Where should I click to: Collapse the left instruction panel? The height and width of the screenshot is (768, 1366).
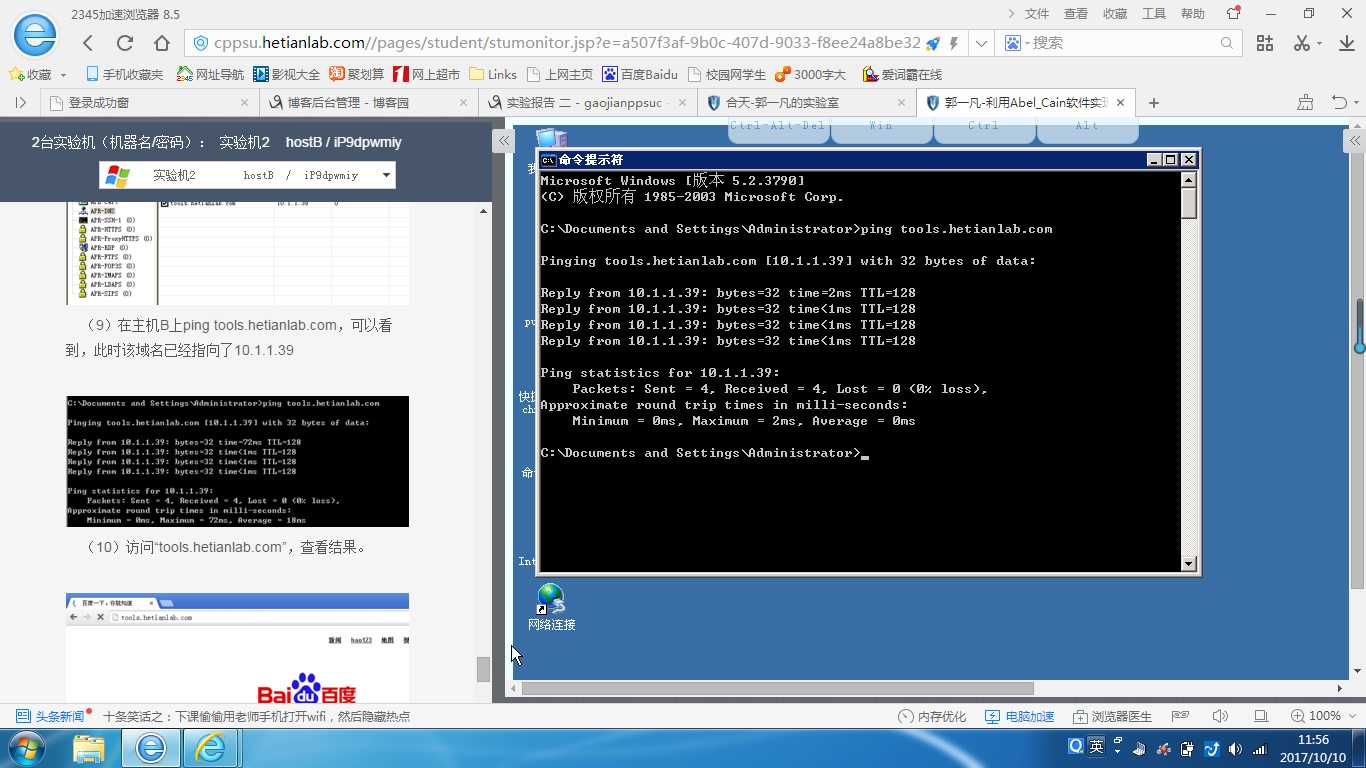coord(504,141)
